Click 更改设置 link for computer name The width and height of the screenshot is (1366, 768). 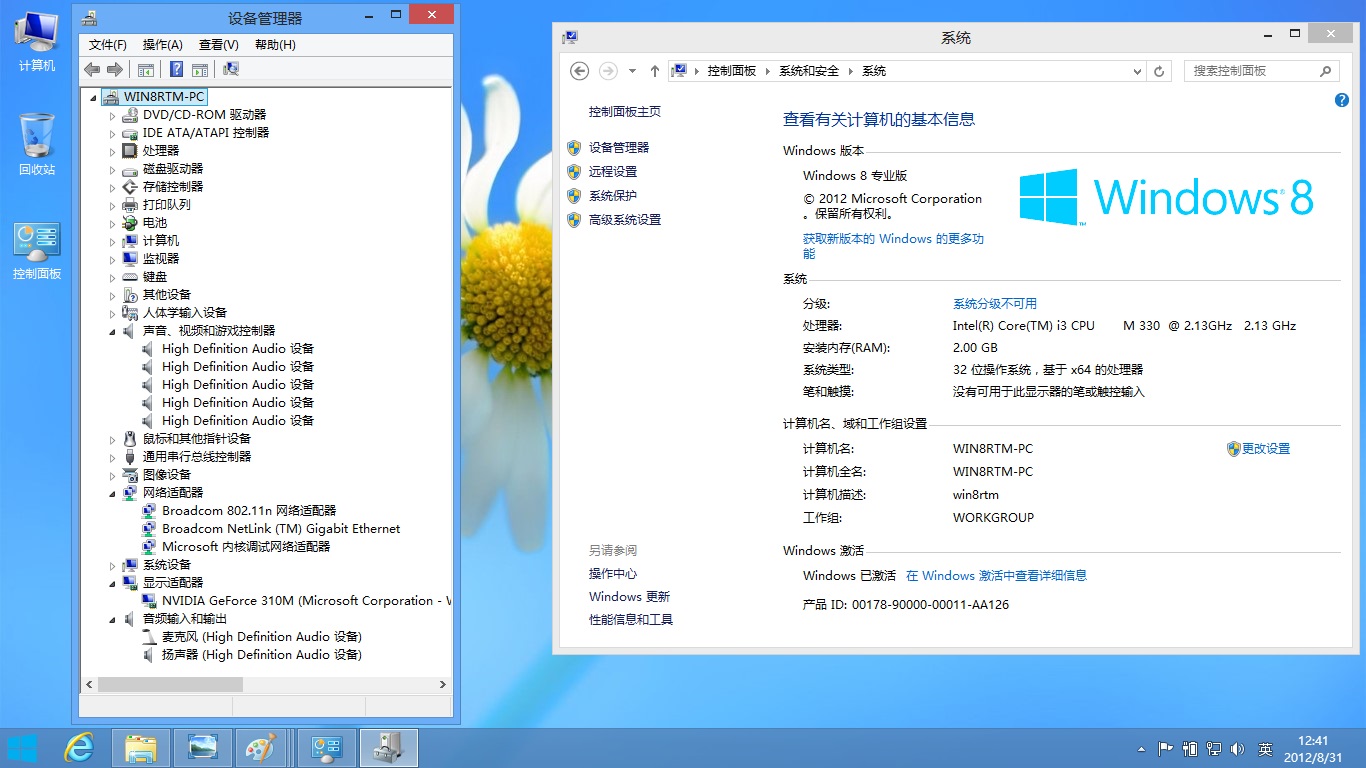(1266, 449)
